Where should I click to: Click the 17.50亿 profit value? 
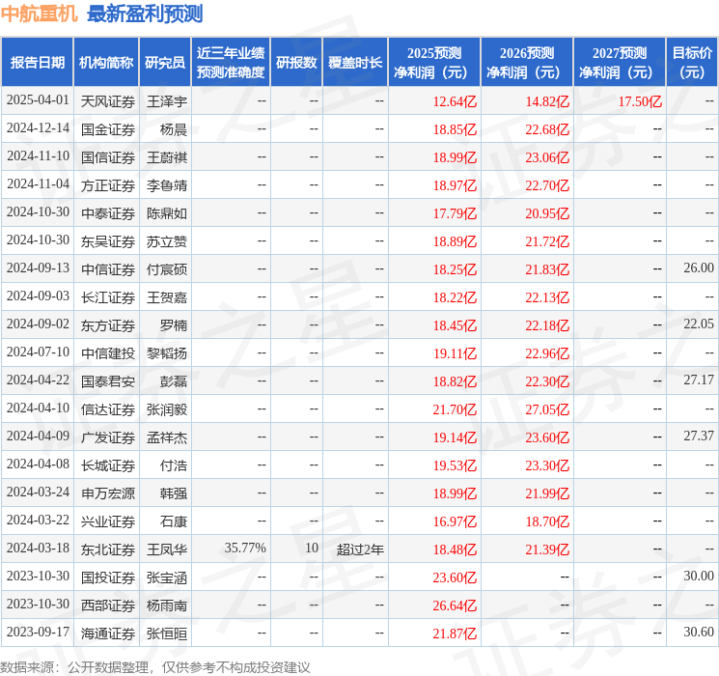pos(640,101)
